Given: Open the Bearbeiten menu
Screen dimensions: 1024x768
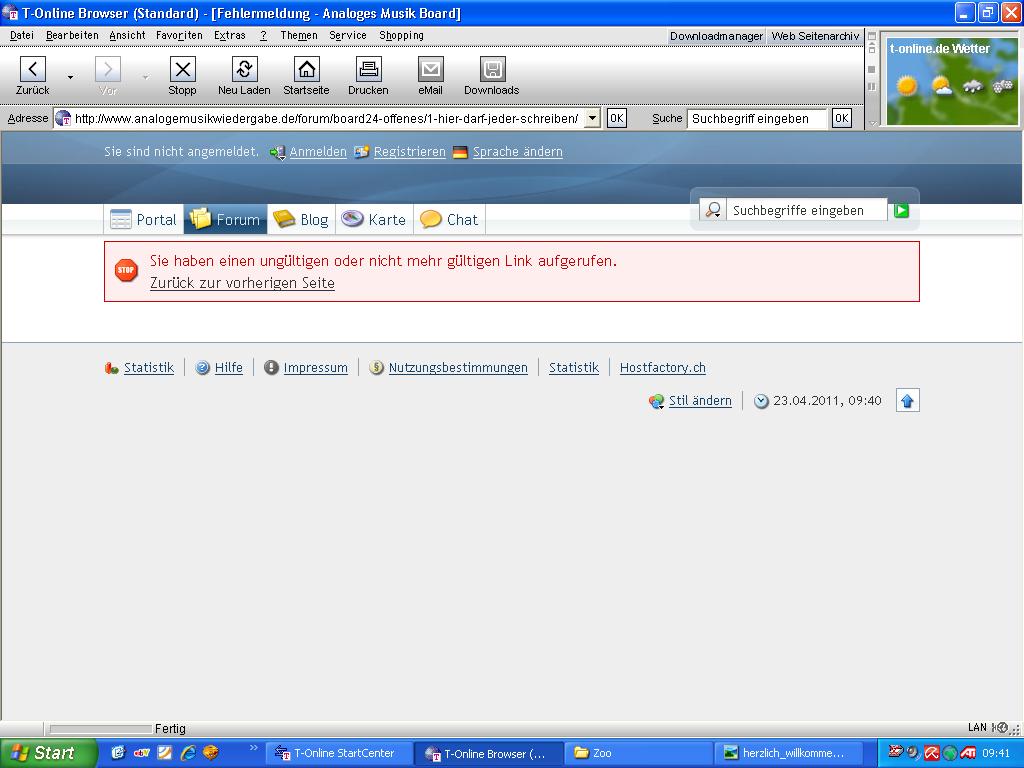Looking at the screenshot, I should 72,35.
